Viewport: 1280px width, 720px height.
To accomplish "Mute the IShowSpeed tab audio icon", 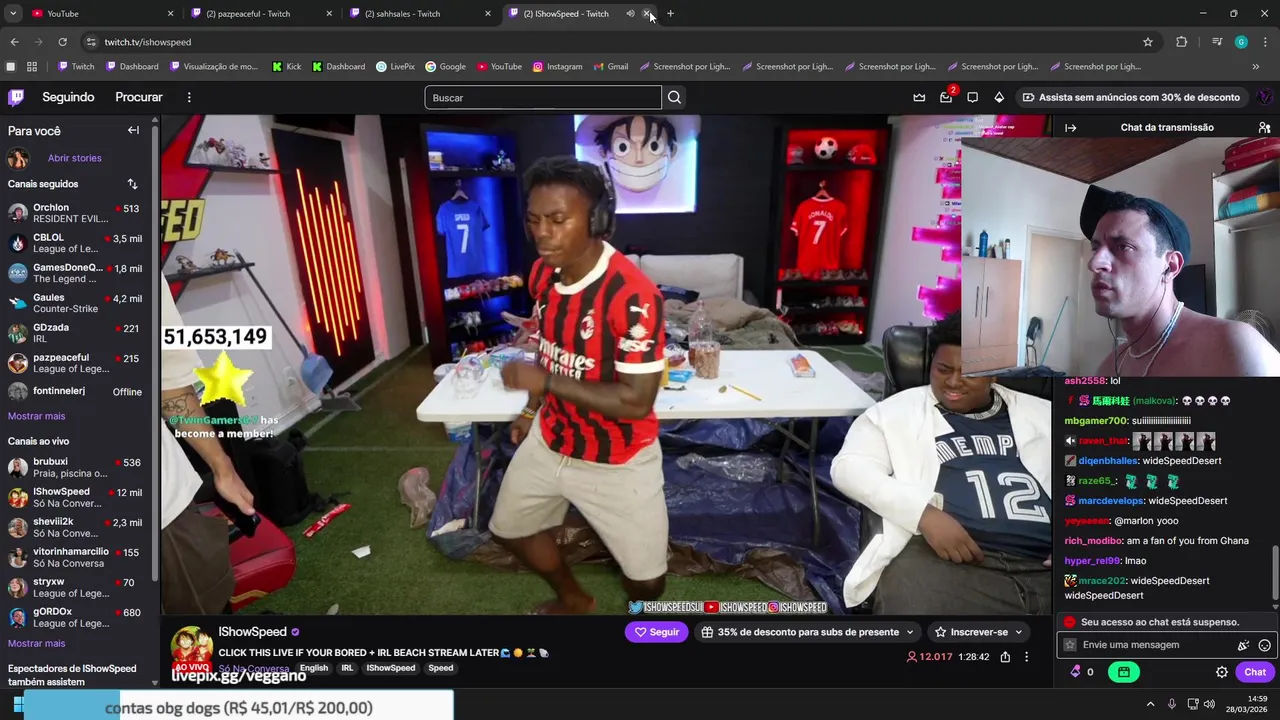I will 630,14.
